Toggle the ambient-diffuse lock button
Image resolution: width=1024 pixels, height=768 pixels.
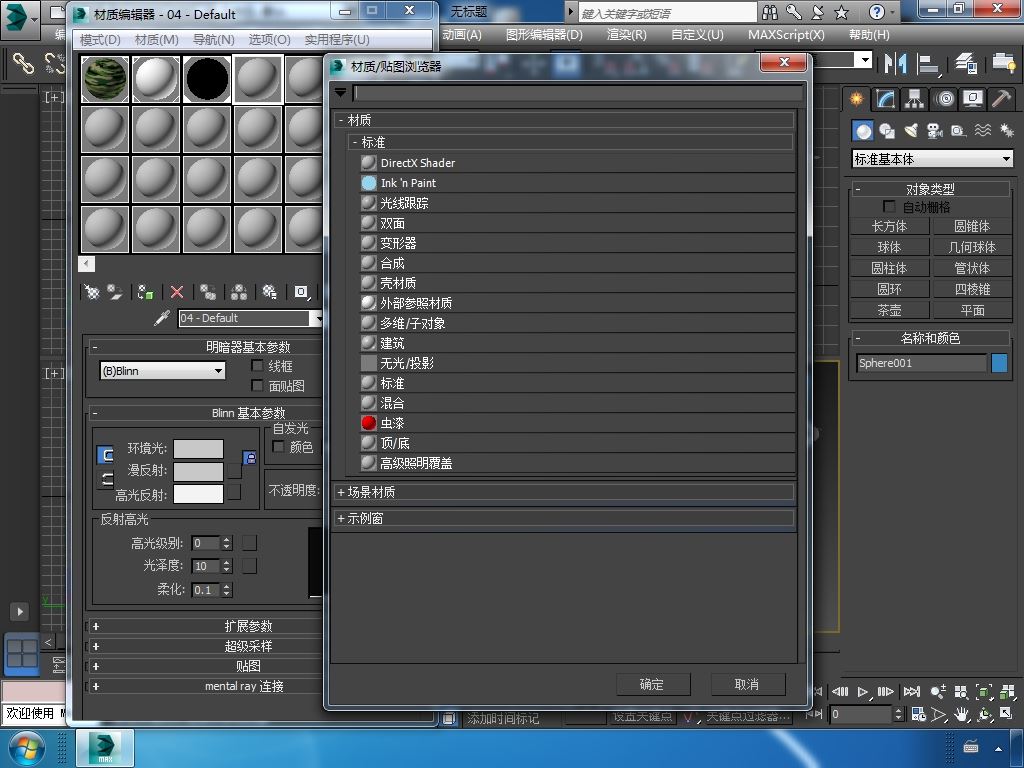pyautogui.click(x=249, y=458)
